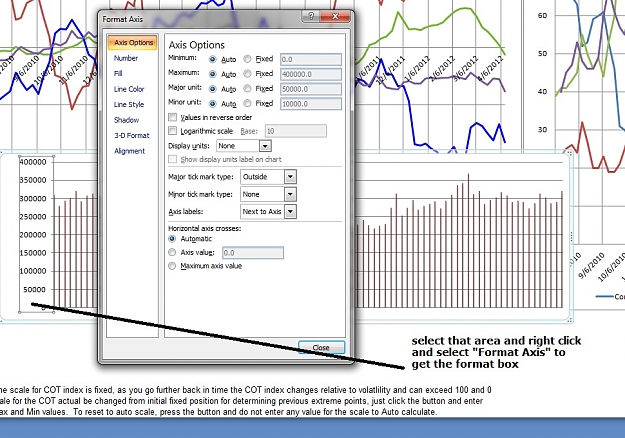625x438 pixels.
Task: Close the Format Axis dialog with X
Action: click(335, 16)
